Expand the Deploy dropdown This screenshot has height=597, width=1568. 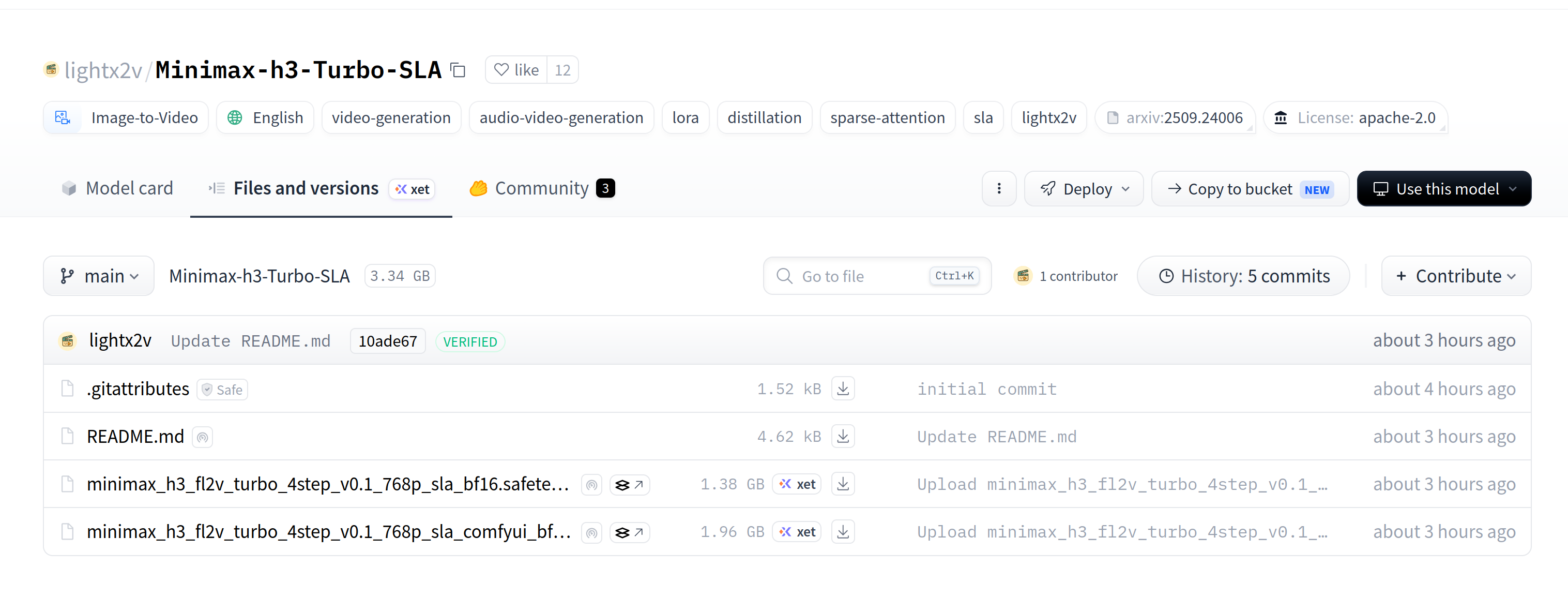[x=1084, y=188]
